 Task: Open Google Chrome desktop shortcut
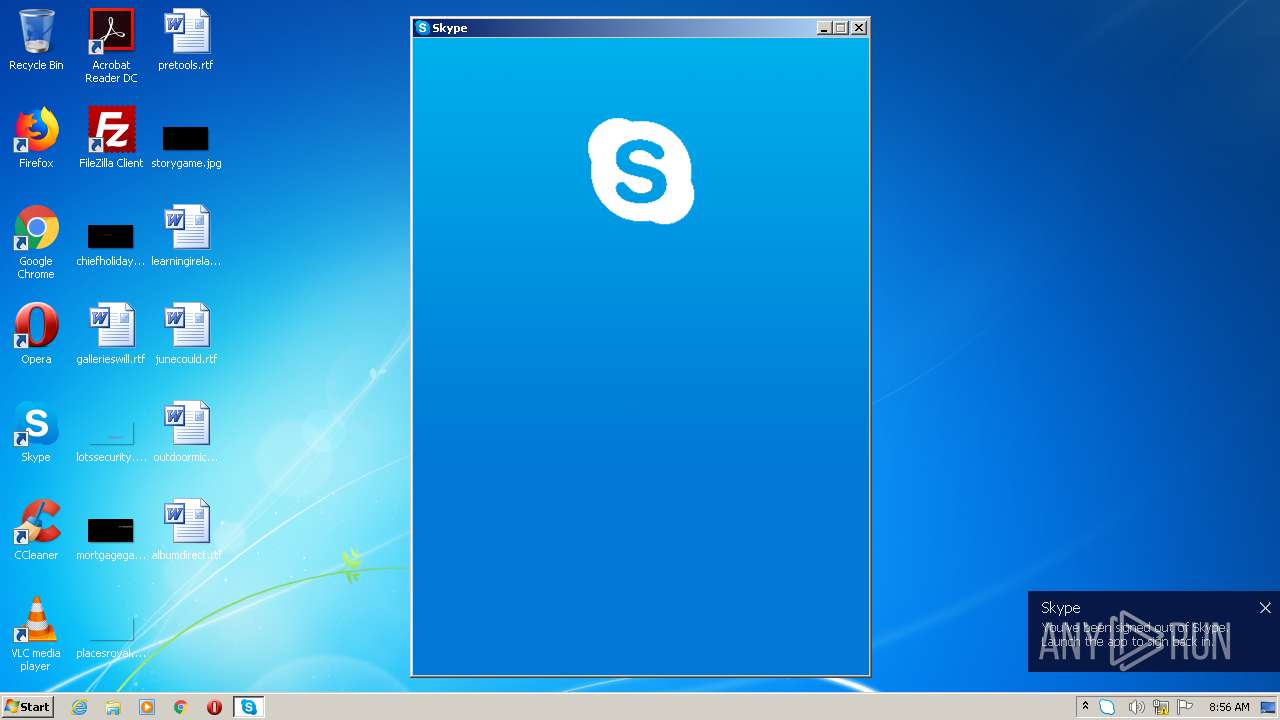(x=36, y=242)
